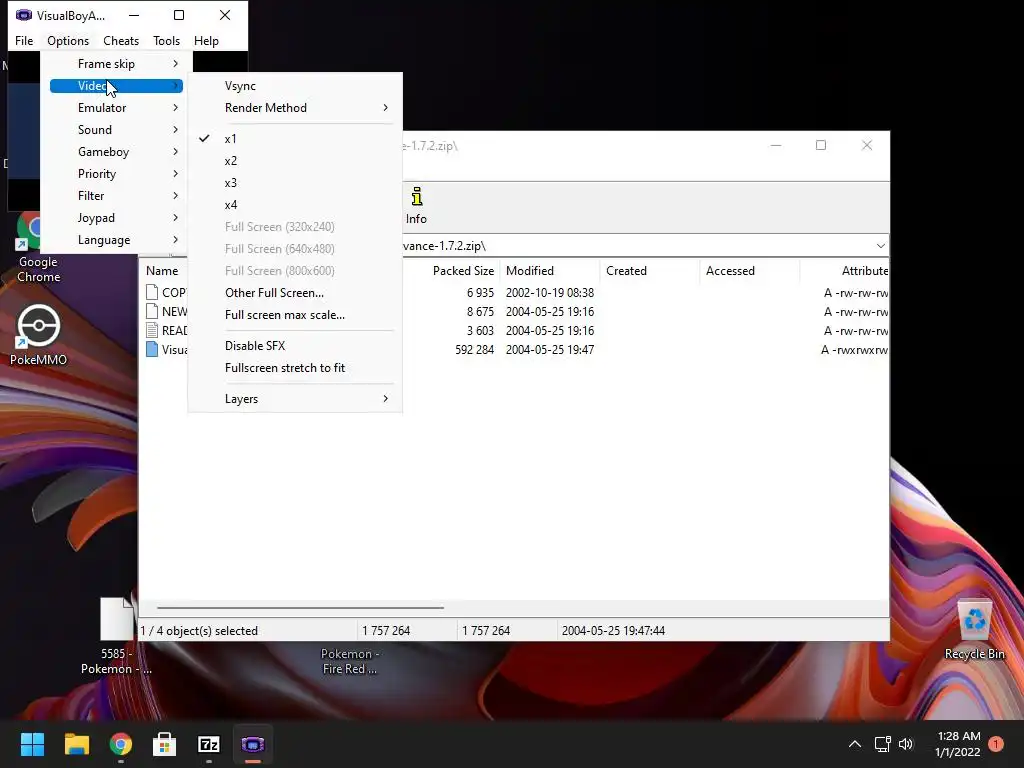Open Chrome from the taskbar
The image size is (1024, 768).
tap(121, 744)
